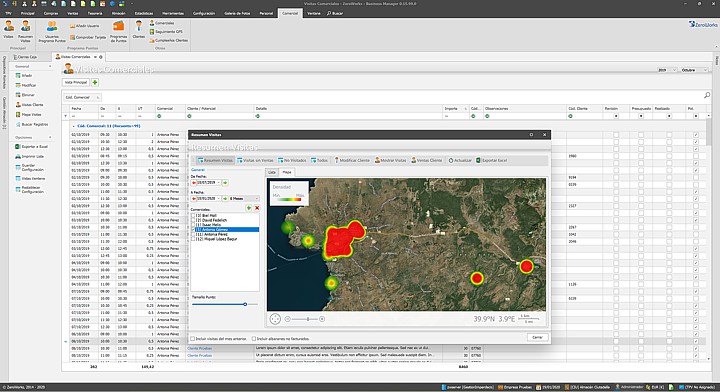Toggle Biel Moll checkbox in Comerciales

pyautogui.click(x=193, y=215)
